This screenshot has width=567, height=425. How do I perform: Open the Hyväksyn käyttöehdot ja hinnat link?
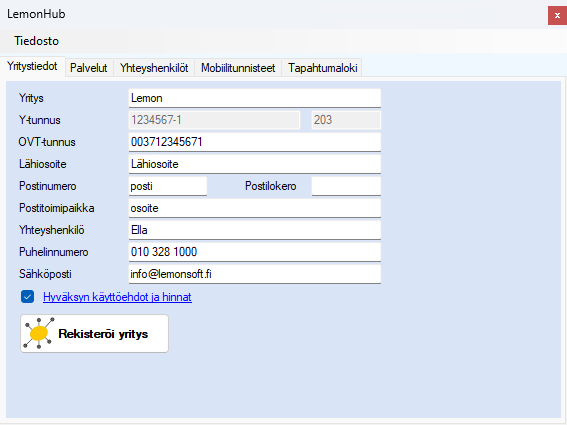pos(117,297)
